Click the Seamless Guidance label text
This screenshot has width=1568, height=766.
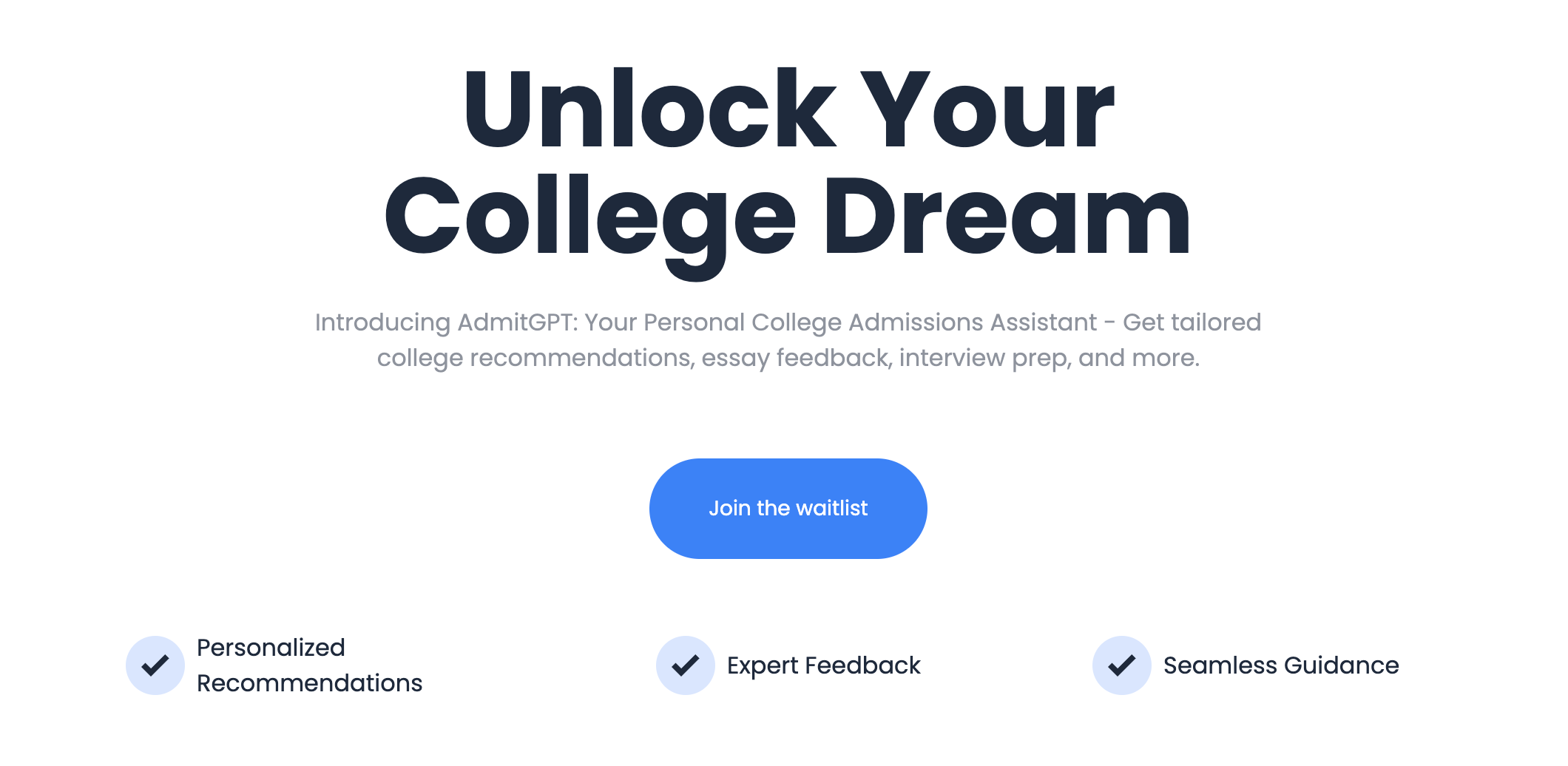(x=1281, y=665)
